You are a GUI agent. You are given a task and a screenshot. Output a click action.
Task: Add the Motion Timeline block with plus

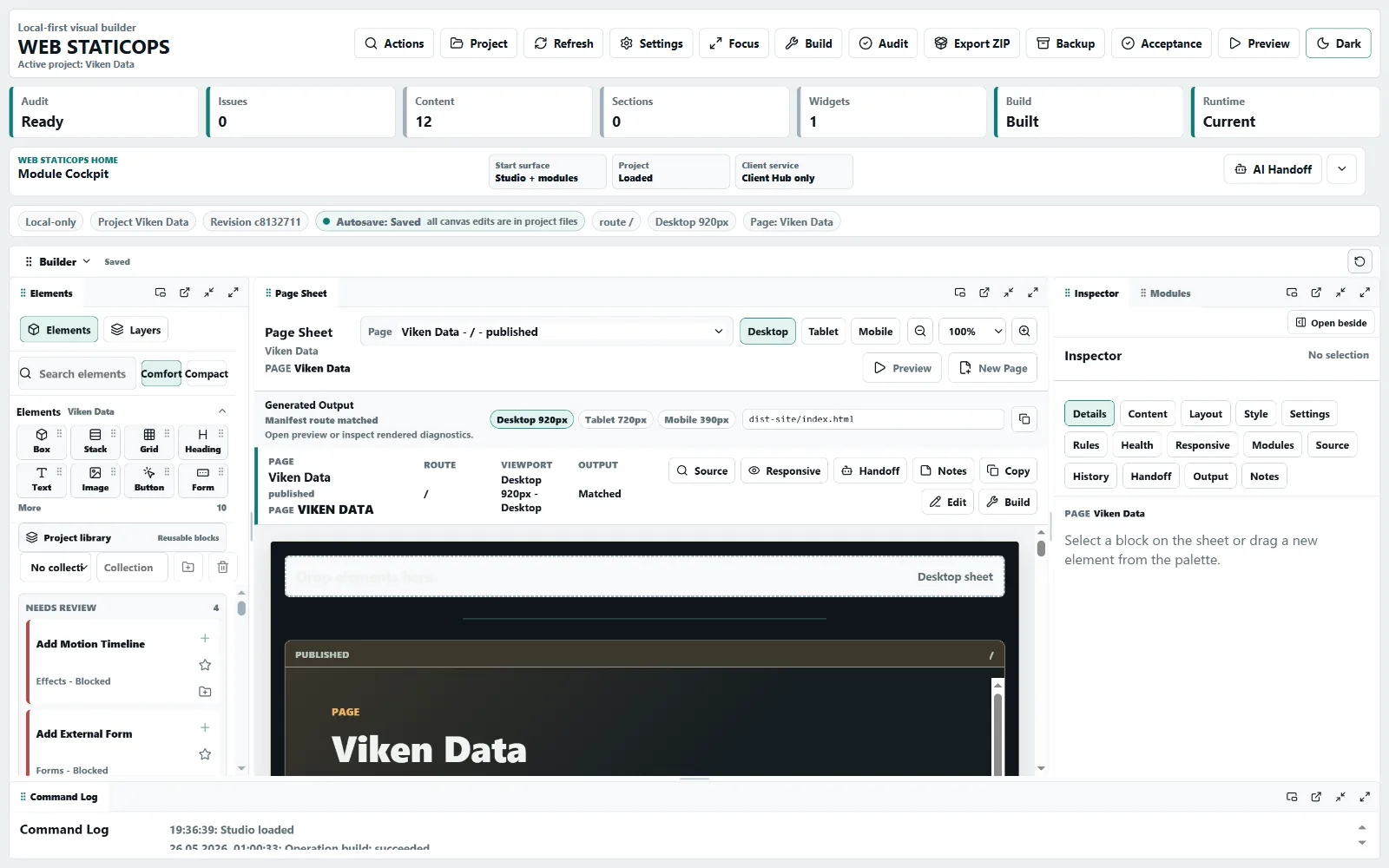[205, 638]
